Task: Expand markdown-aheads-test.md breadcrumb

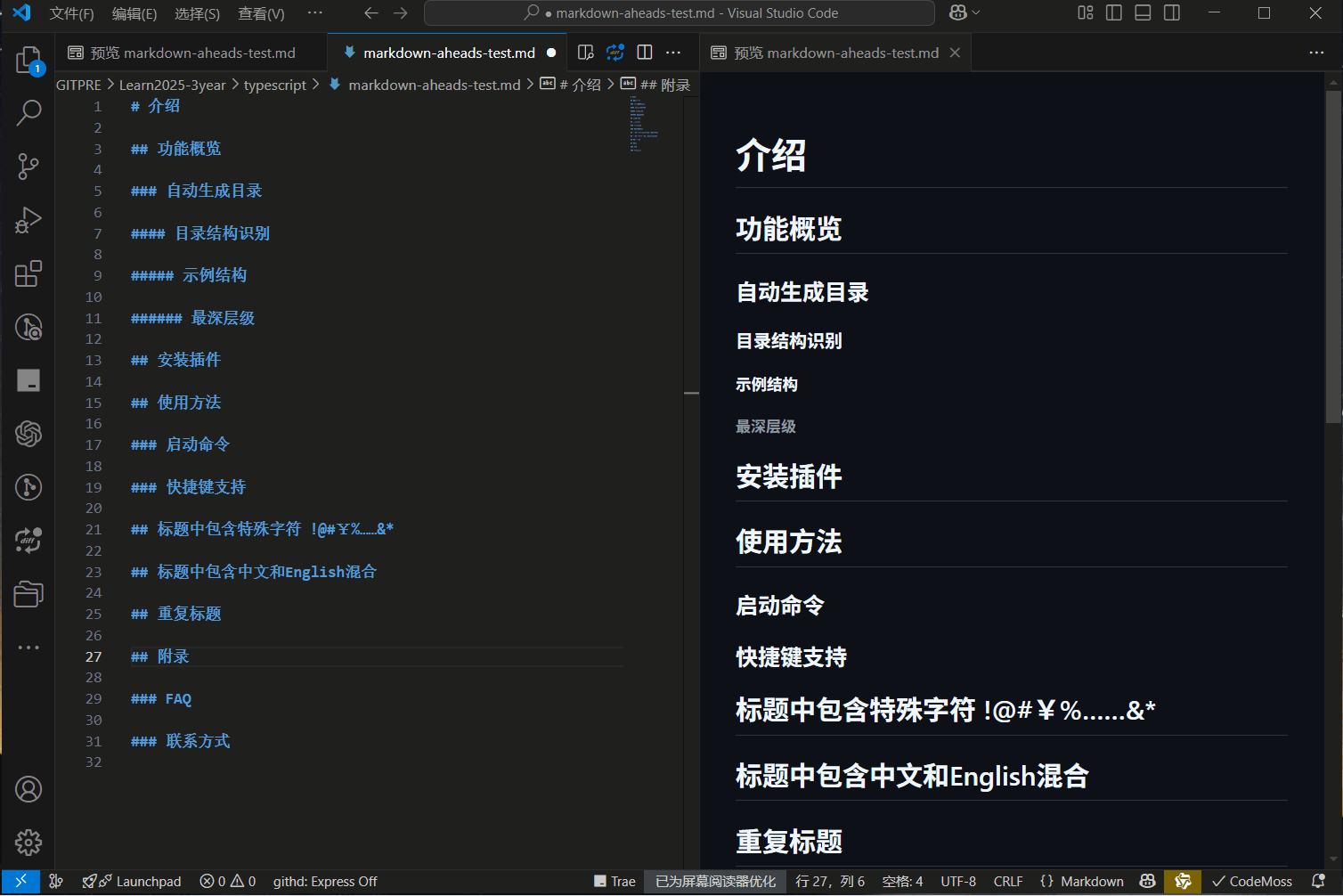Action: pyautogui.click(x=424, y=85)
